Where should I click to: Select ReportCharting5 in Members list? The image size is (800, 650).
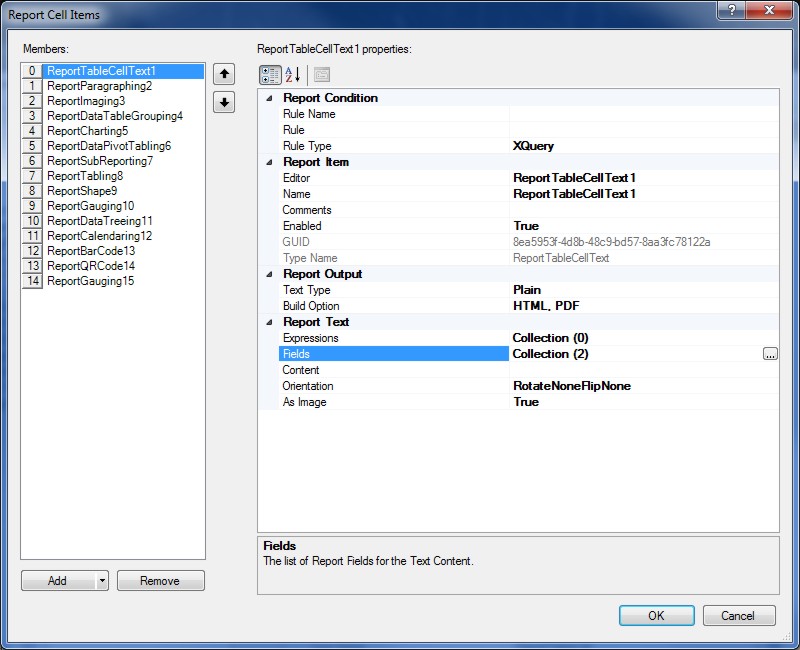pos(88,131)
